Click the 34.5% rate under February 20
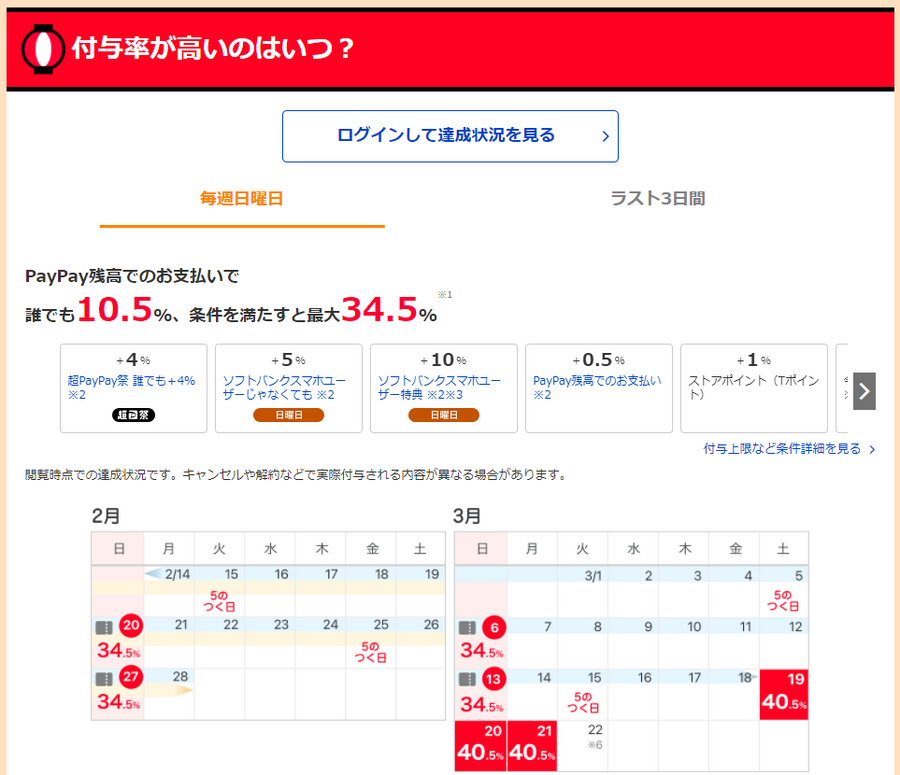The height and width of the screenshot is (775, 900). tap(118, 650)
